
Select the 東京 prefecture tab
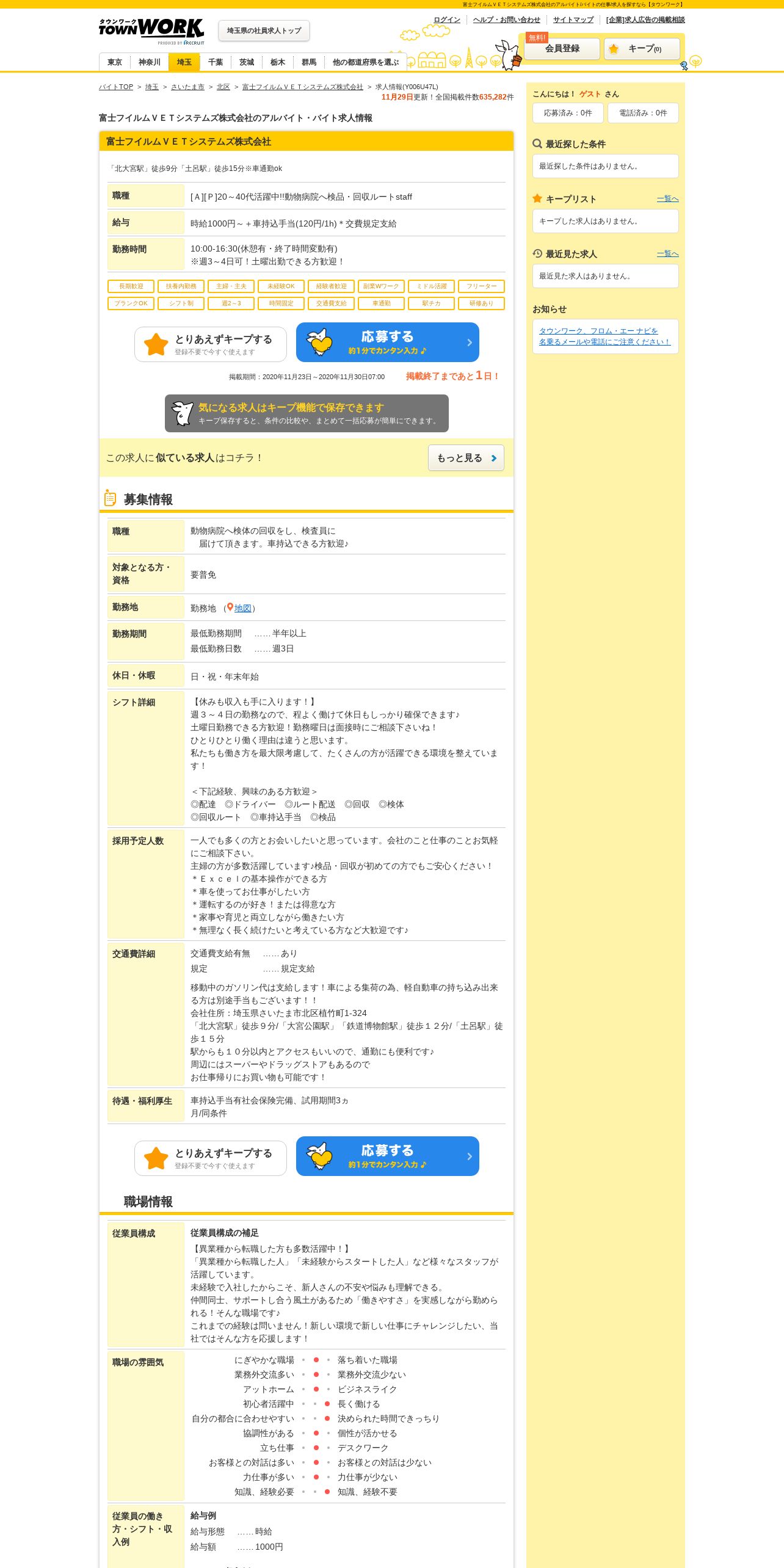coord(115,62)
